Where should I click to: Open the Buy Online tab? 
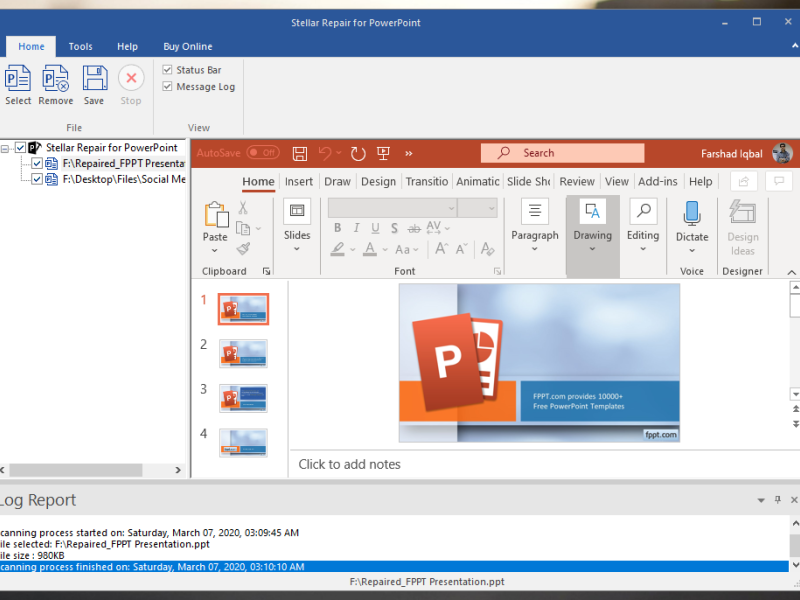click(188, 46)
